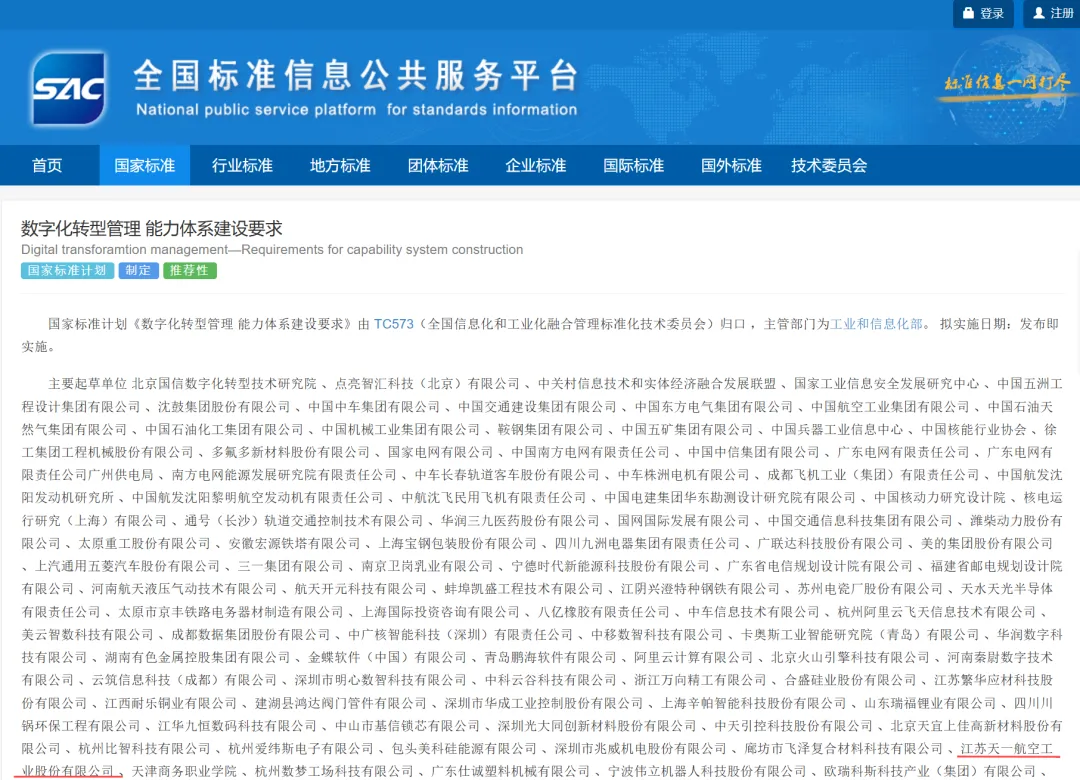
Task: Click the 标准信息一网打尽 slogan graphic
Action: coord(1006,84)
